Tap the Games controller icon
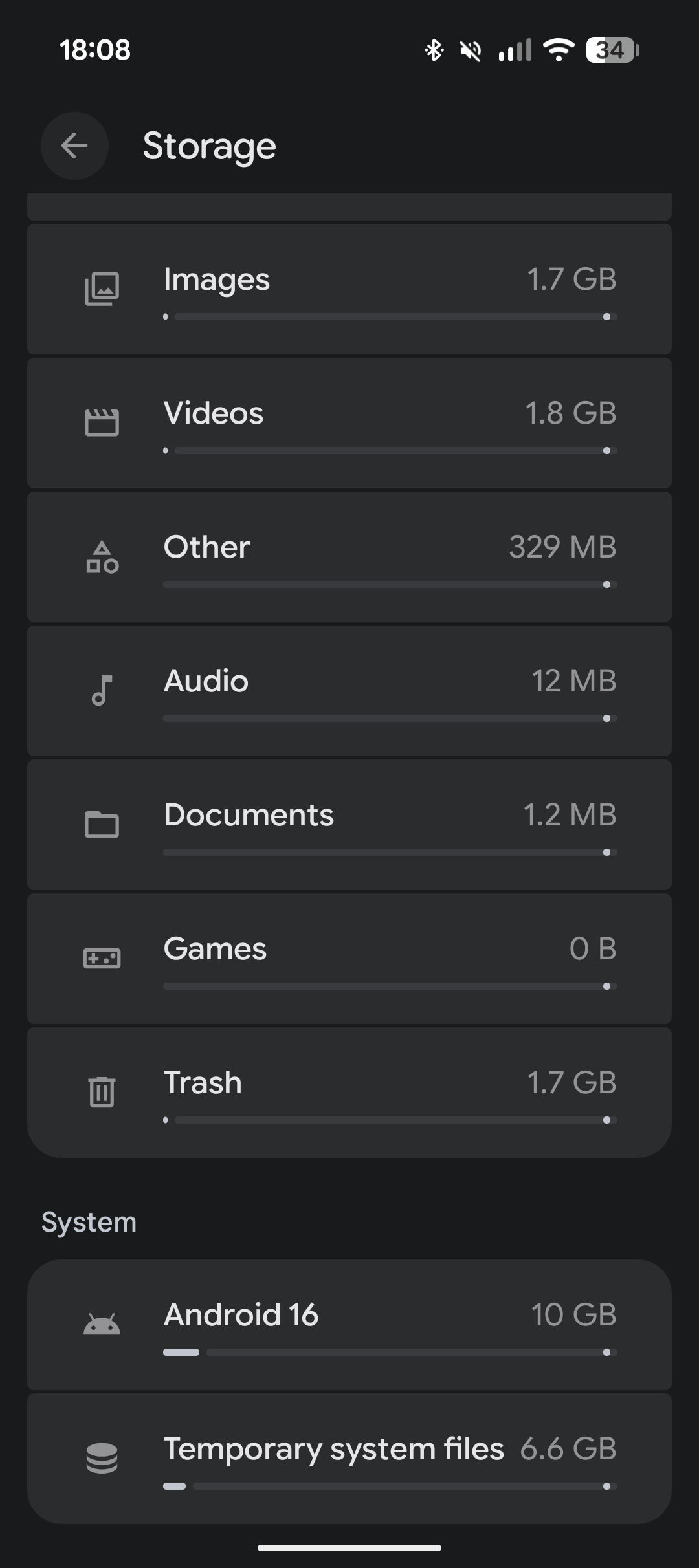 pos(102,958)
